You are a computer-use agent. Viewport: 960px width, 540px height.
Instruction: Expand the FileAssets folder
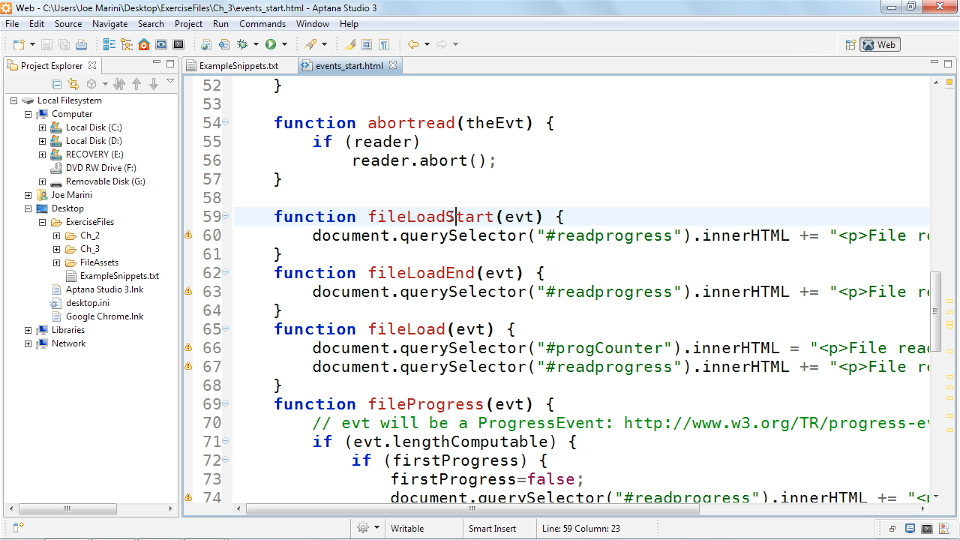(56, 262)
